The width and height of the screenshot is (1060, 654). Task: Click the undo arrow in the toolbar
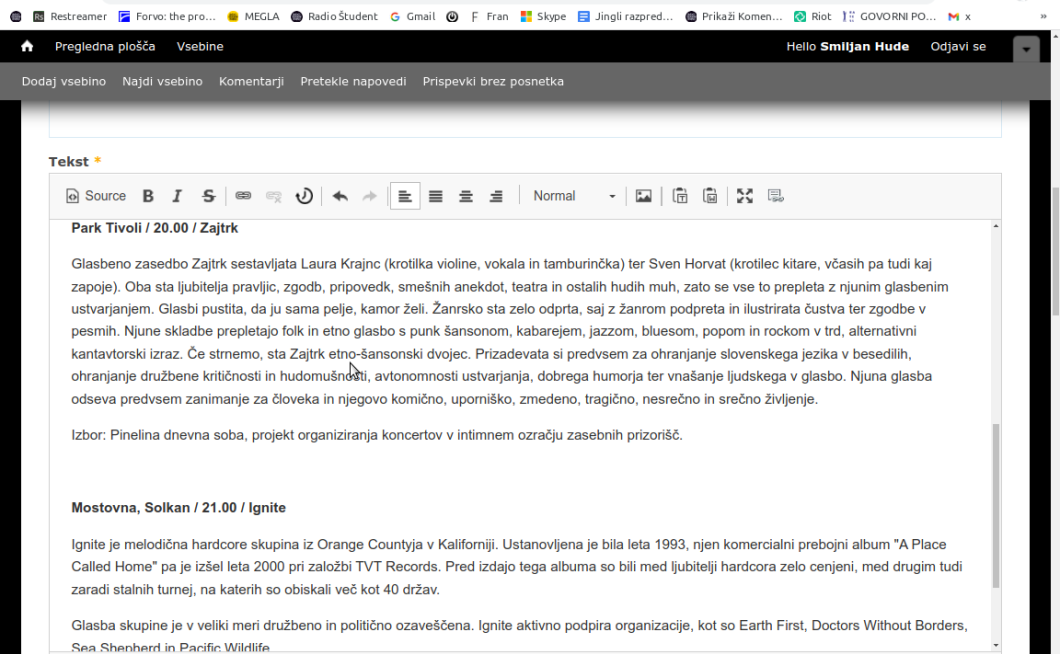[x=340, y=196]
